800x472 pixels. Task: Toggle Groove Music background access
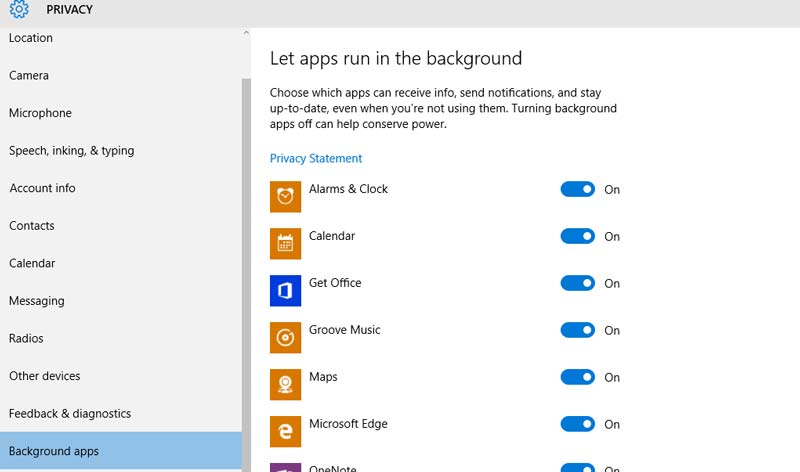pyautogui.click(x=578, y=330)
